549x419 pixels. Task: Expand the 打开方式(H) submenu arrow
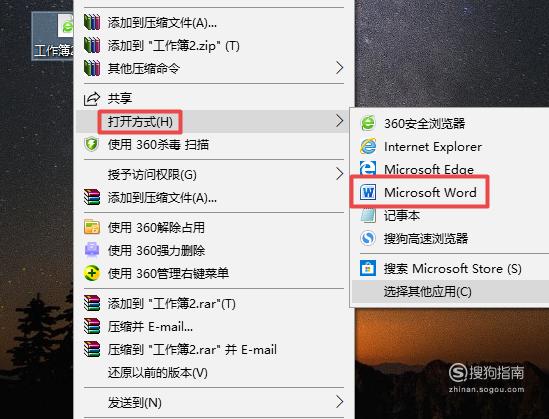point(339,121)
